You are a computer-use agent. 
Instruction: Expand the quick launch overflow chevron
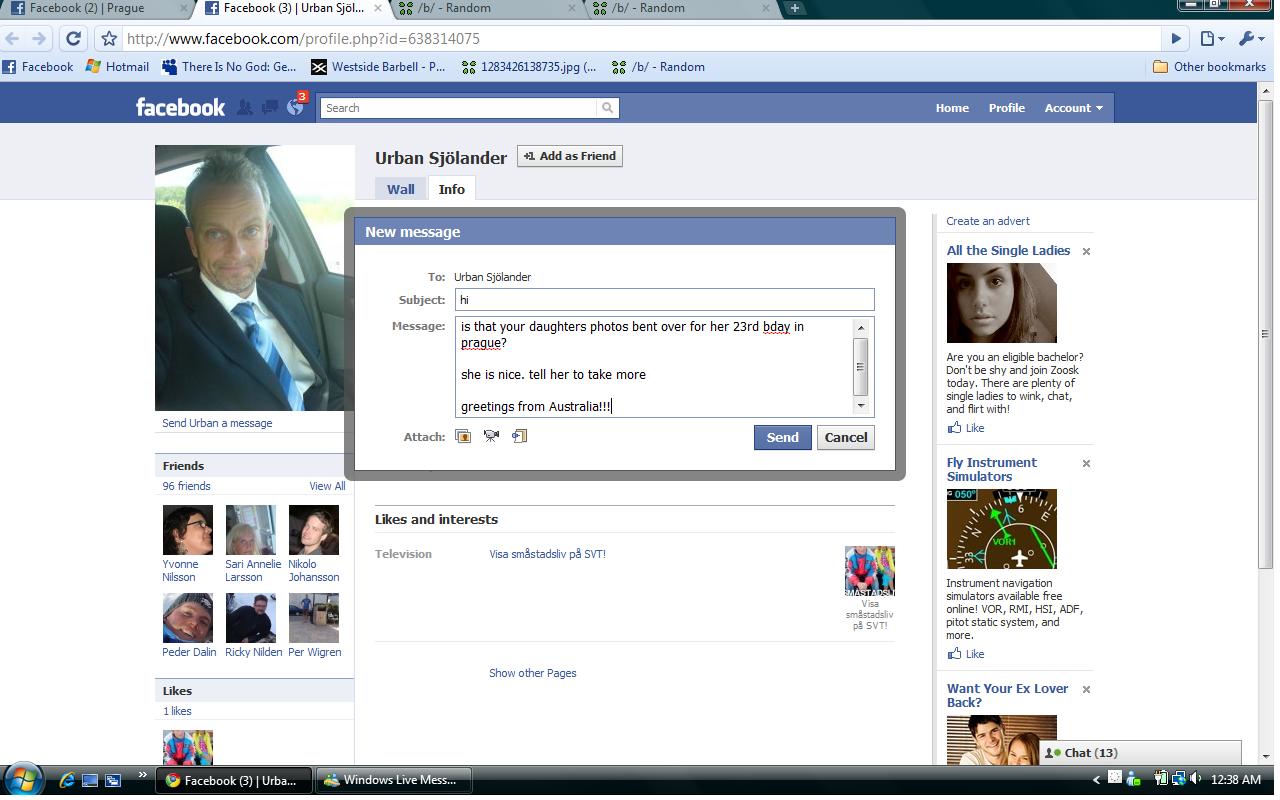141,775
